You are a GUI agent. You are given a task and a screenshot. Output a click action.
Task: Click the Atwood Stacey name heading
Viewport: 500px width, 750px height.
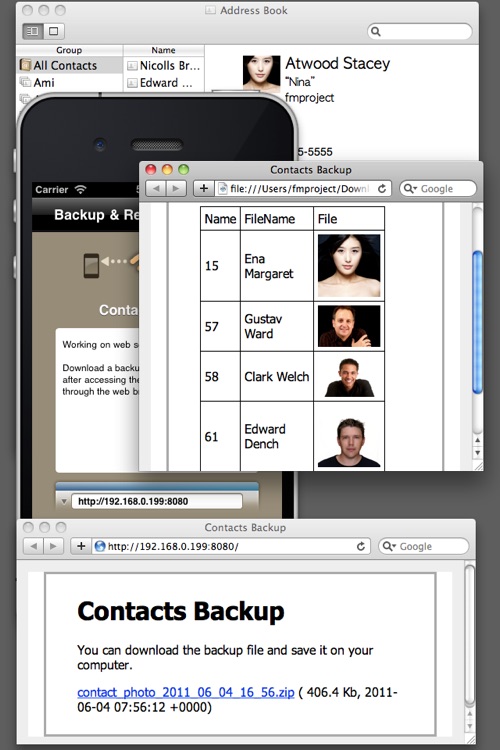[337, 63]
